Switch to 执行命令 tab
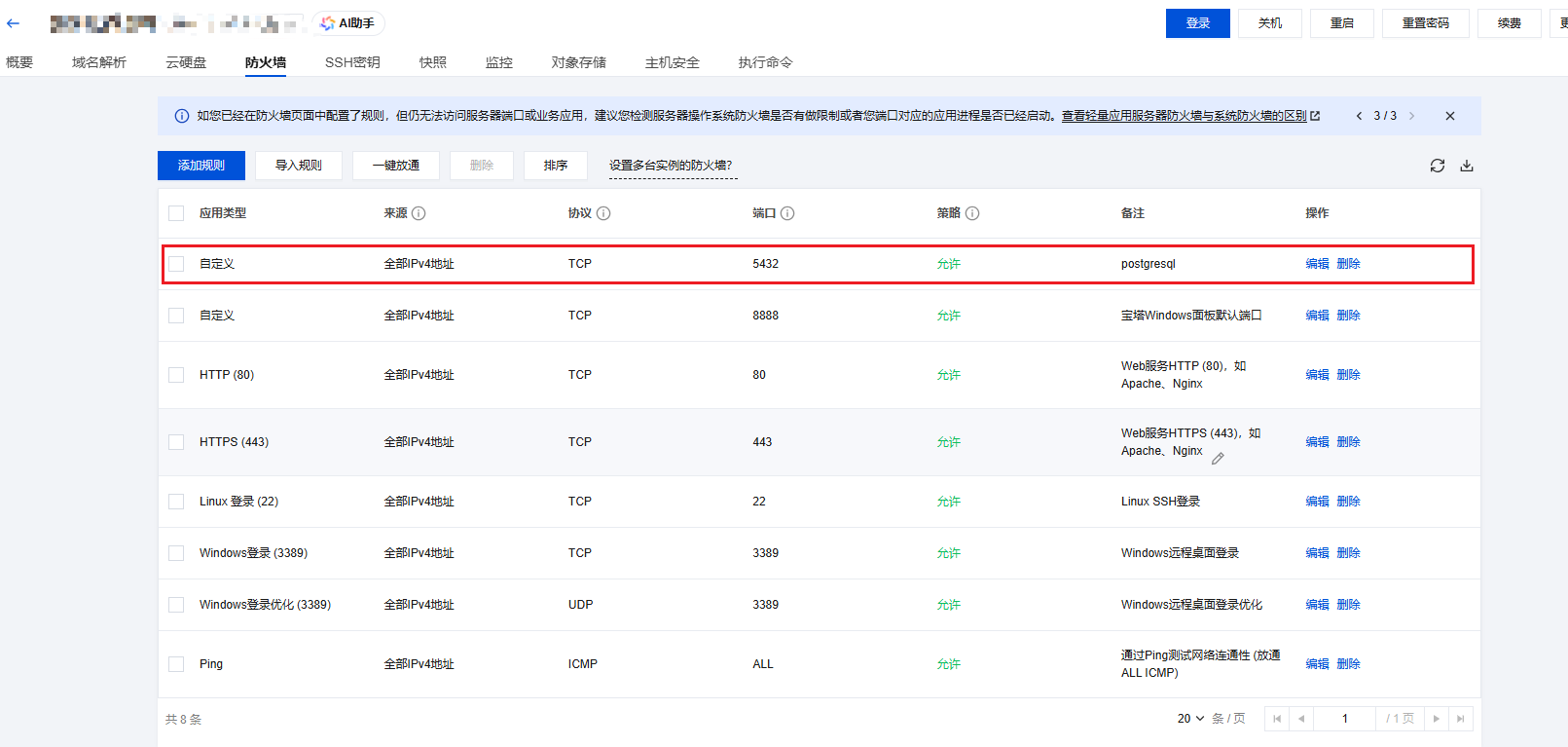1568x747 pixels. point(765,62)
